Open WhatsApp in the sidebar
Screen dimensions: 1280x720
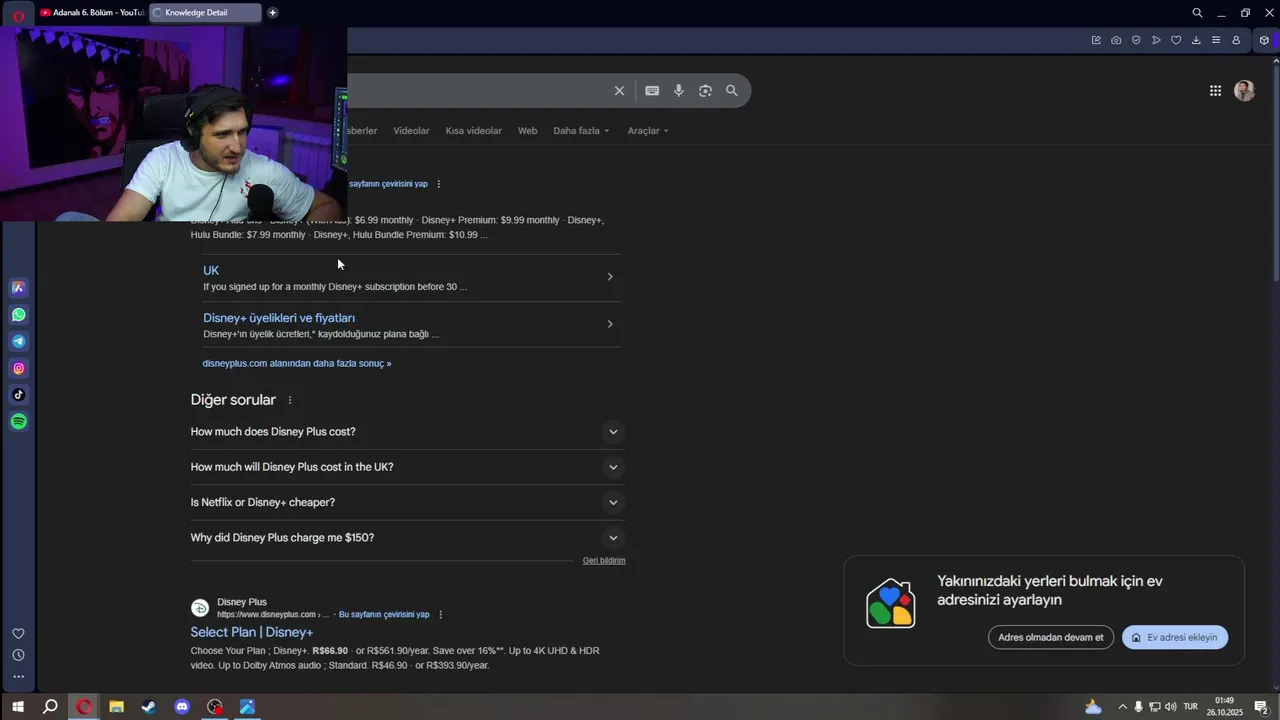(x=18, y=315)
